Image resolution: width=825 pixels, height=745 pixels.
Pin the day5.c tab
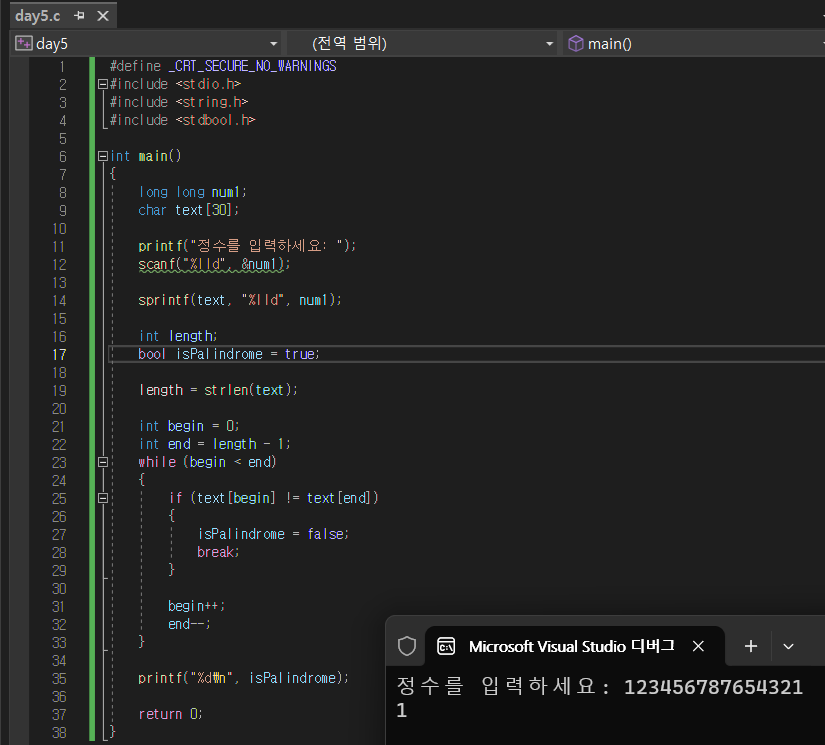(x=79, y=16)
